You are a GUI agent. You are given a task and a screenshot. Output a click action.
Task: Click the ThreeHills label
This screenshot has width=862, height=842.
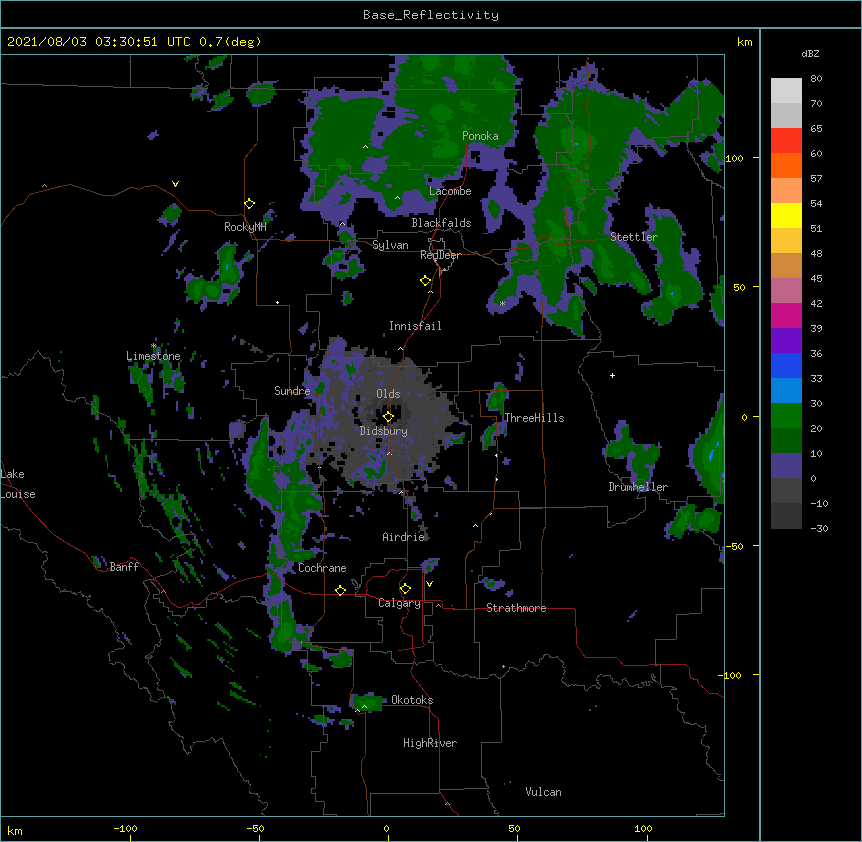coord(534,418)
